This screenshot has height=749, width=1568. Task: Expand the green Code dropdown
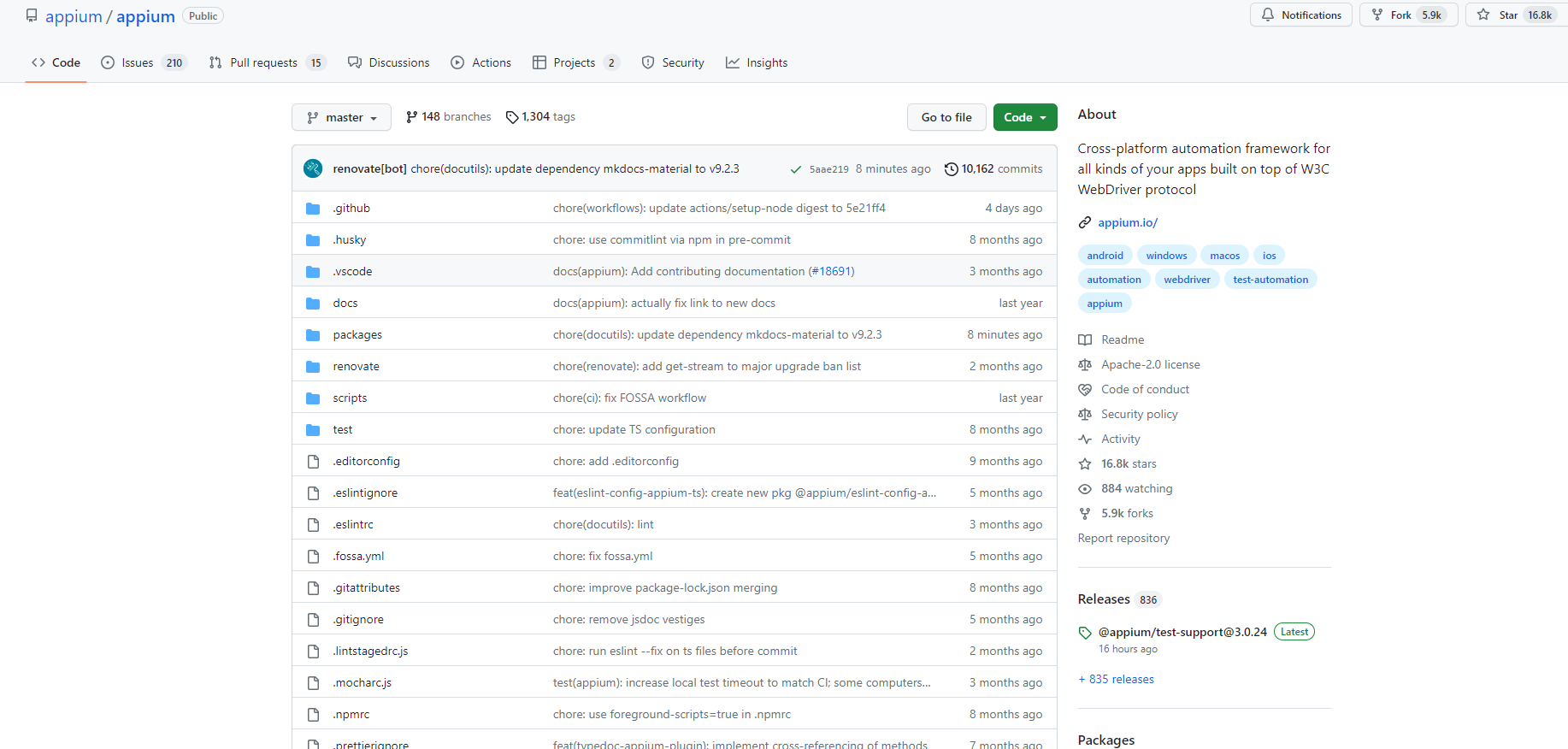point(1025,117)
